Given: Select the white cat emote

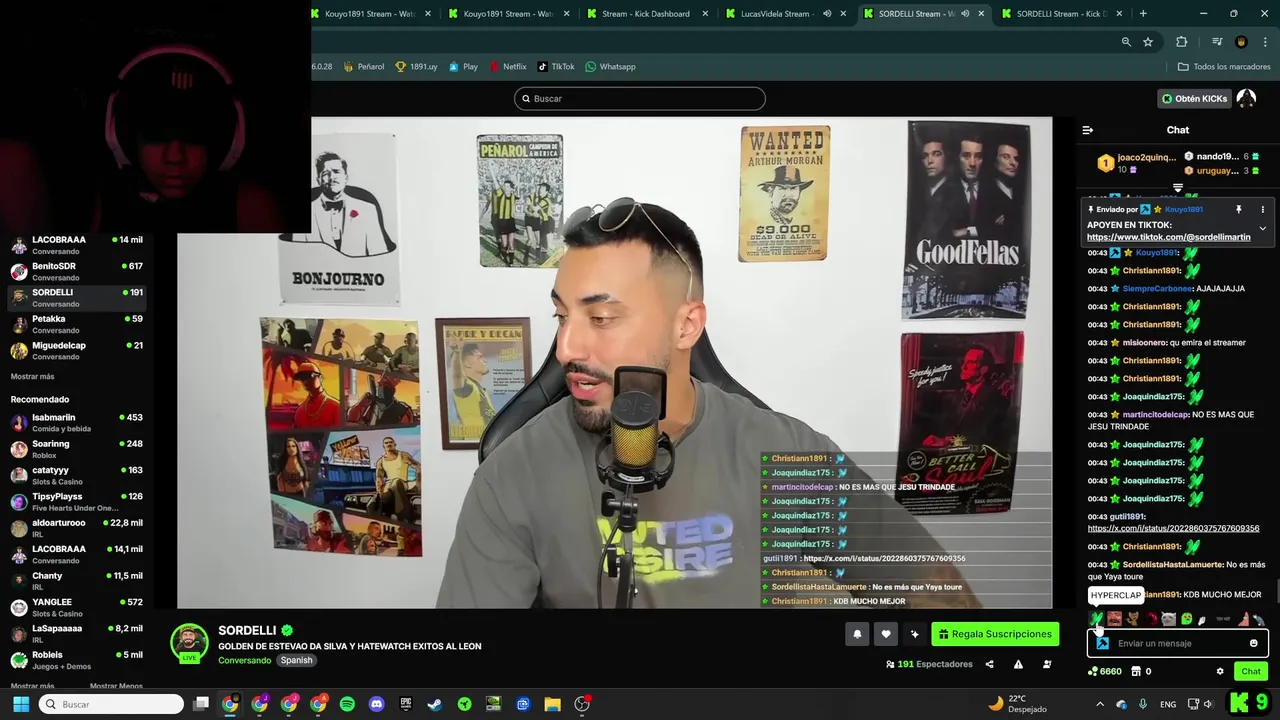Looking at the screenshot, I should point(1168,619).
